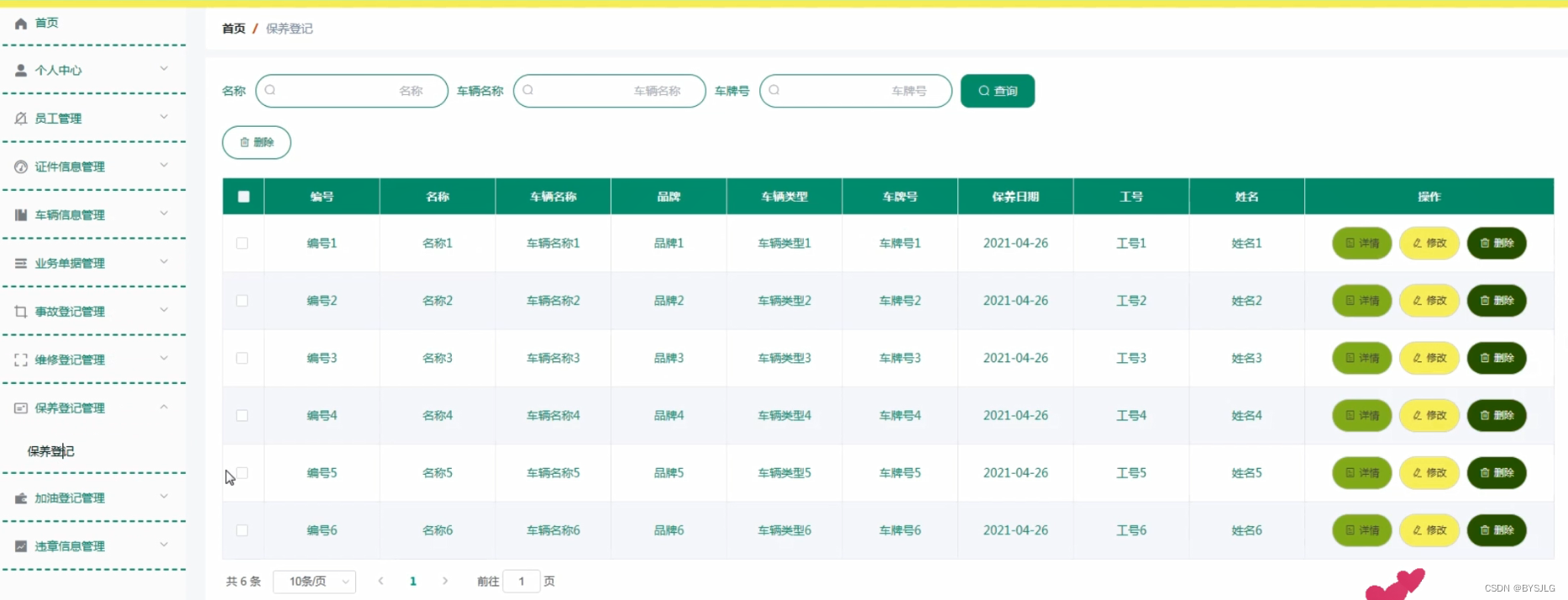Click the icon beside 员工管理

click(x=21, y=118)
